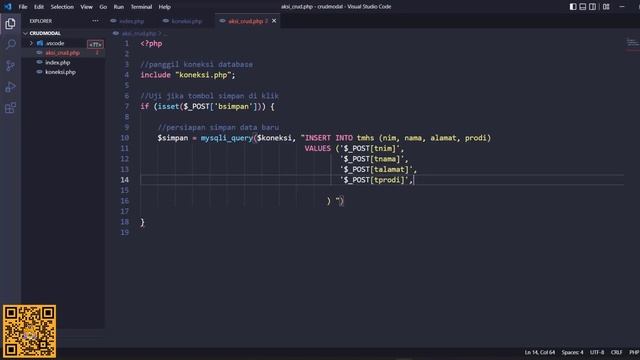Click the file icon beside index.php in Explorer
The height and width of the screenshot is (360, 640).
pos(40,62)
